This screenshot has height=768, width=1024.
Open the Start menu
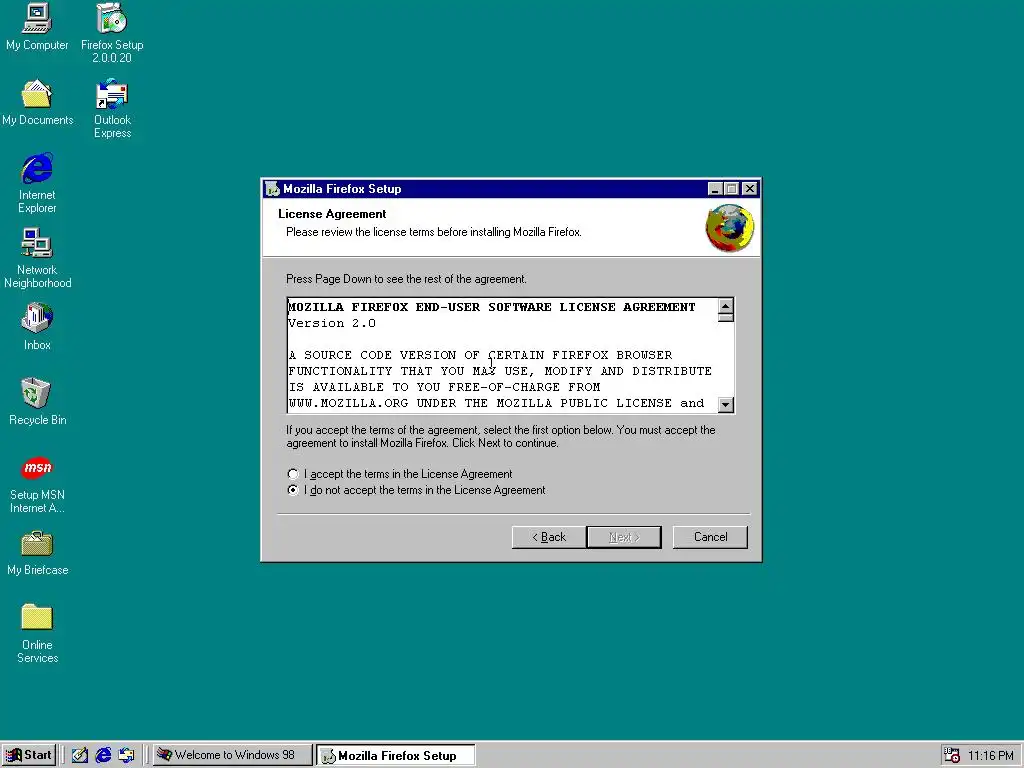click(28, 756)
